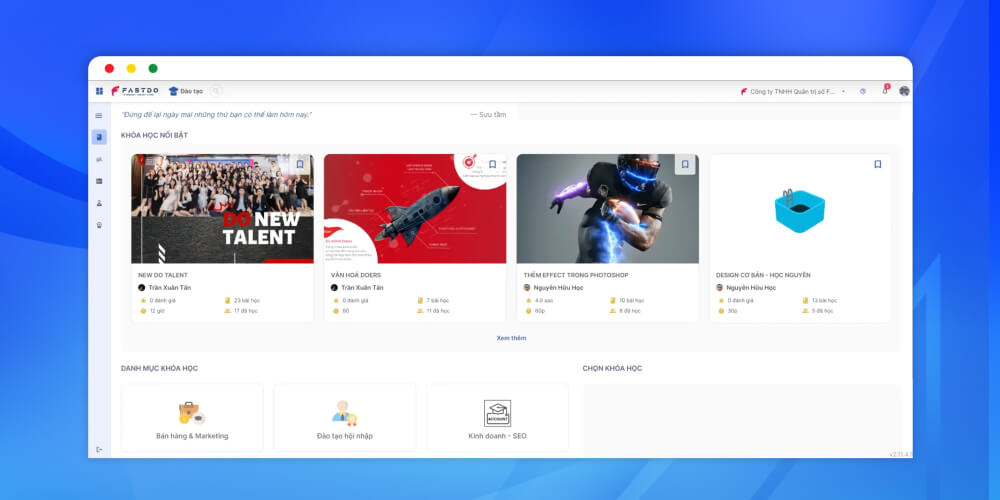Image resolution: width=1000 pixels, height=500 pixels.
Task: Bookmark the THÊM EFFECT TRONG PHOTOSHOP course
Action: [x=685, y=164]
